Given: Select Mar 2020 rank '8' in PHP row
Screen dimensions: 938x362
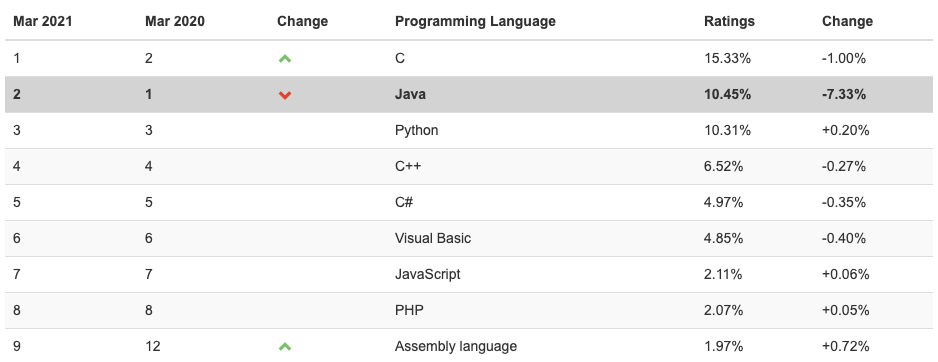Looking at the screenshot, I should pos(148,310).
